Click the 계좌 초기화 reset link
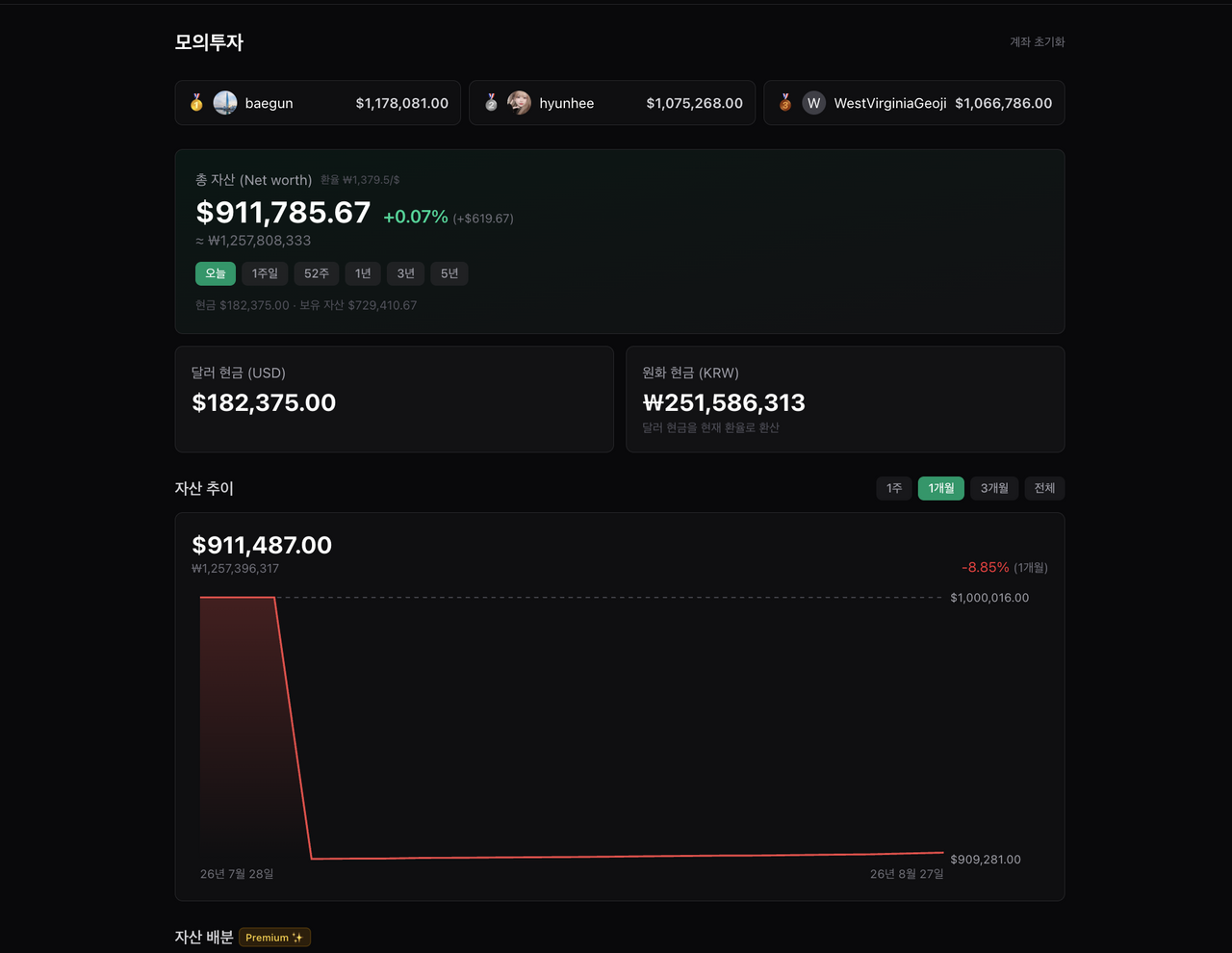 (x=1037, y=42)
